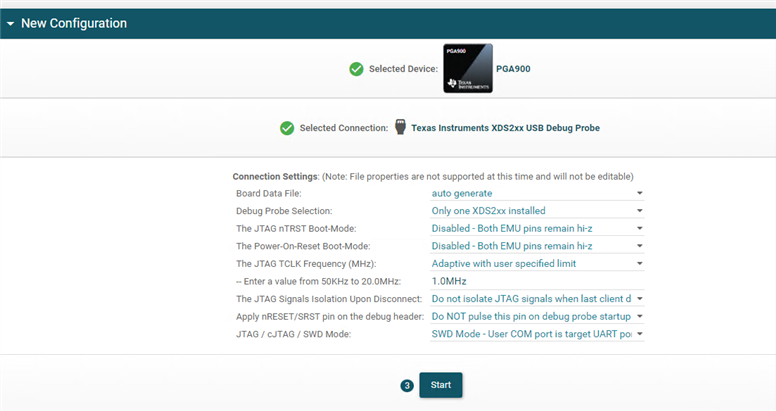Click the XDS2xx debug probe icon
776x411 pixels.
(x=400, y=127)
